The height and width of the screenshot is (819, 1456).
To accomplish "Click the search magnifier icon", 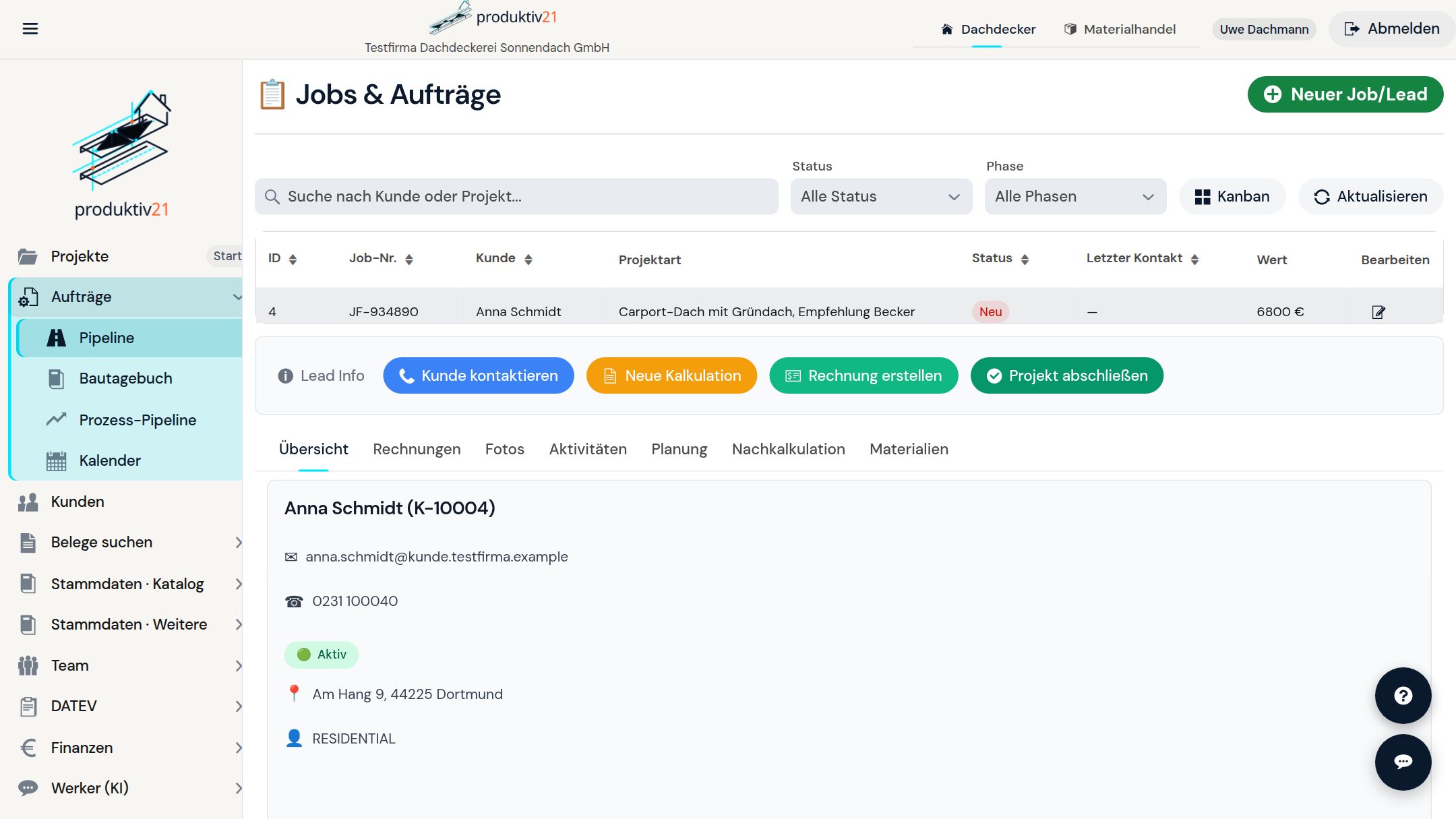I will (272, 197).
